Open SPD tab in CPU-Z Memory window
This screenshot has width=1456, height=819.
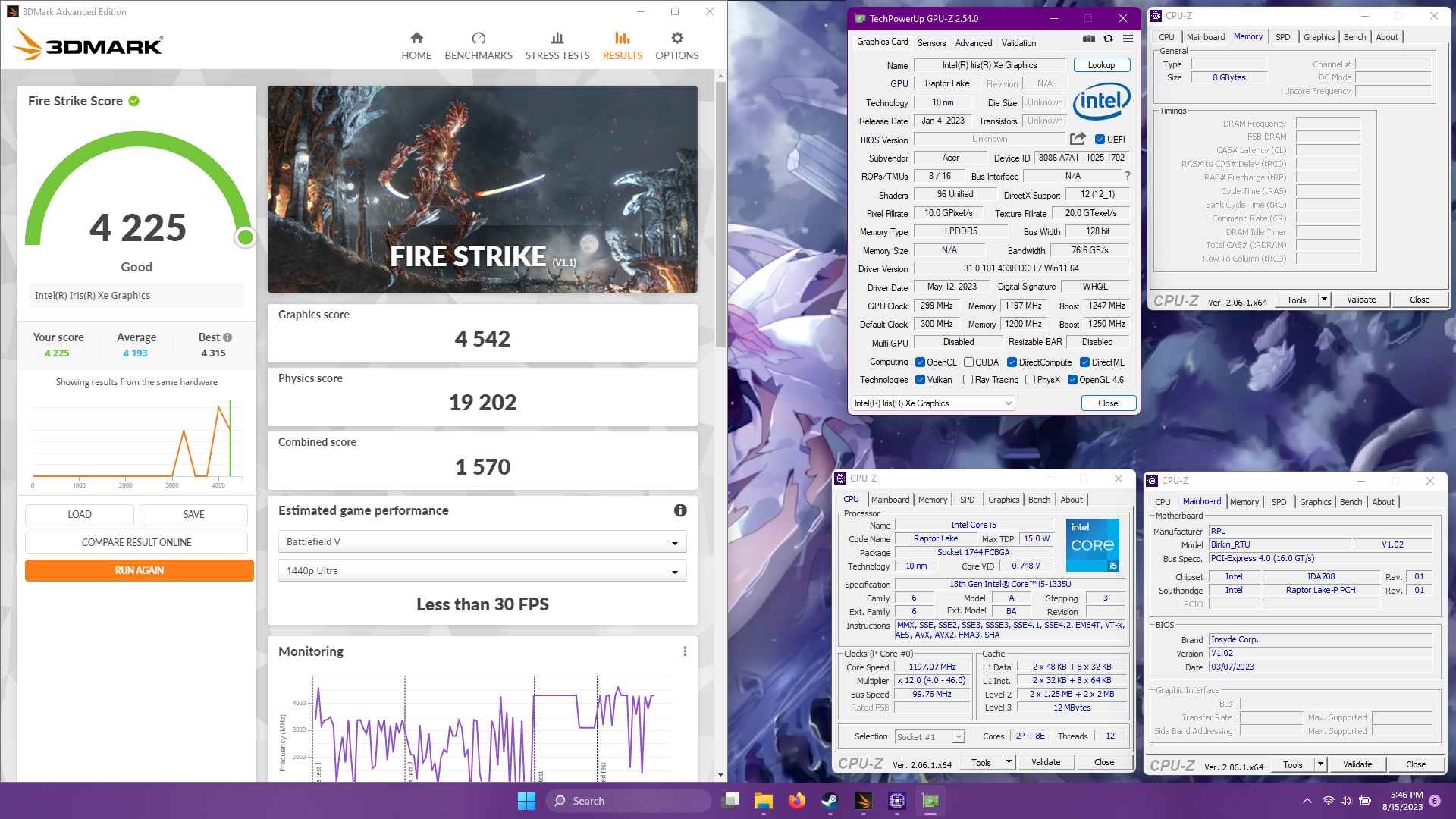pos(1282,37)
